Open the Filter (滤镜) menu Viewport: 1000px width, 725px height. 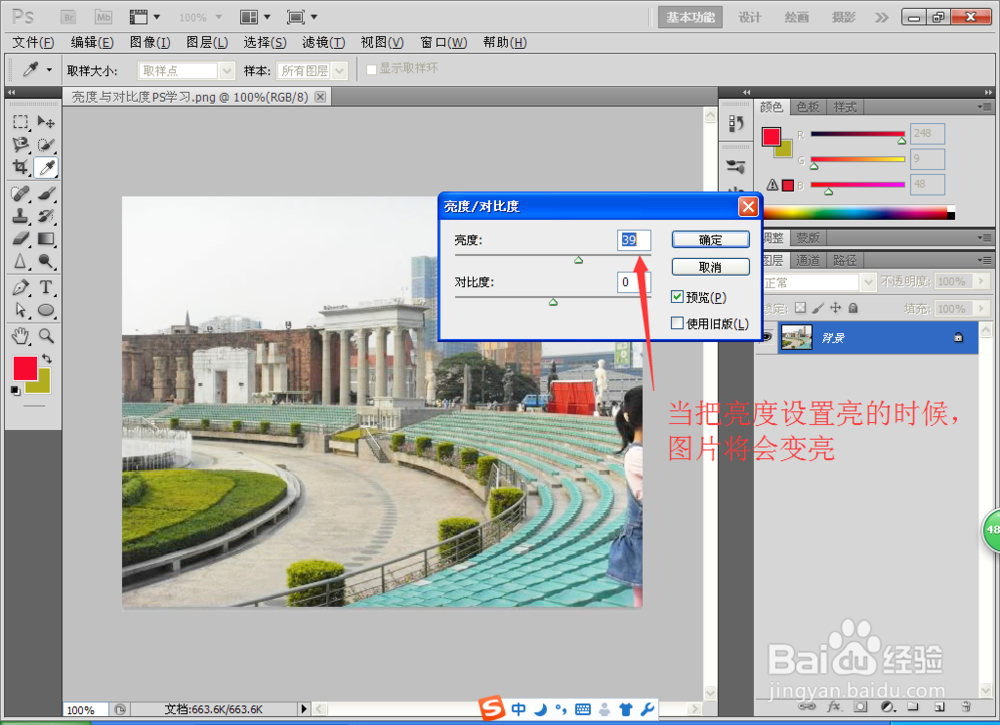(x=323, y=42)
